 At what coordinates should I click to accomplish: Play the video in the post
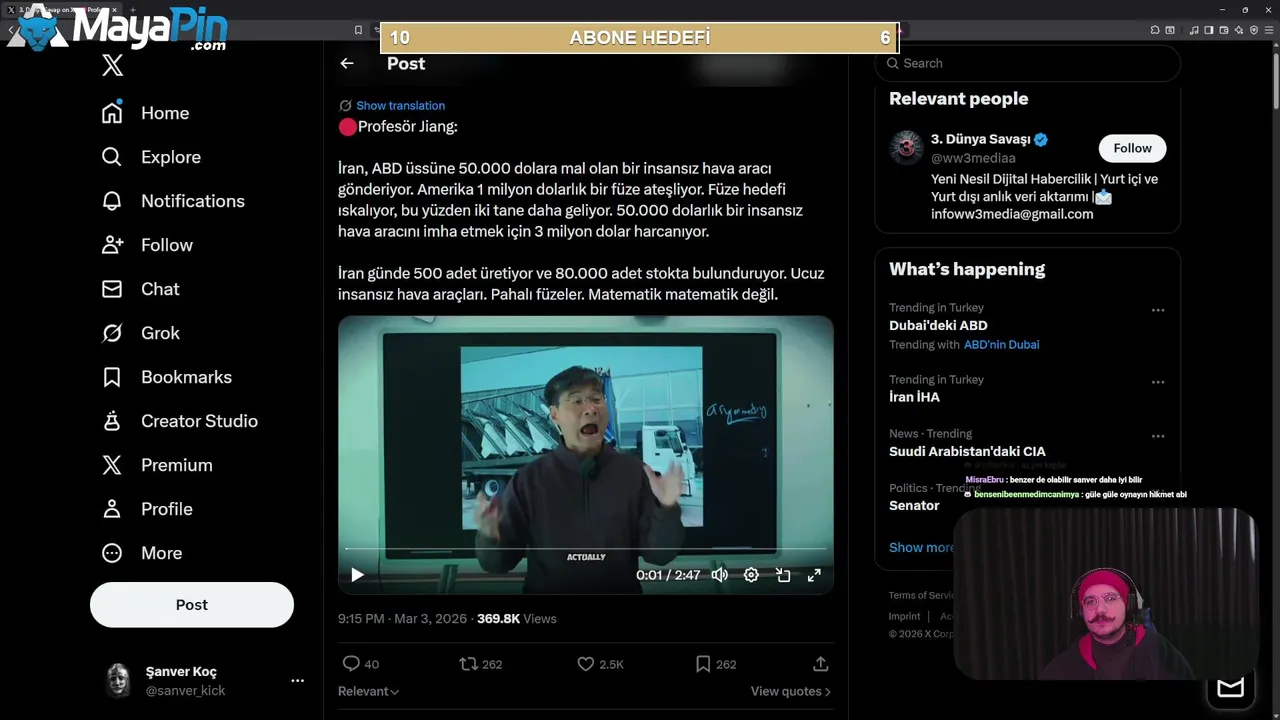pos(357,575)
